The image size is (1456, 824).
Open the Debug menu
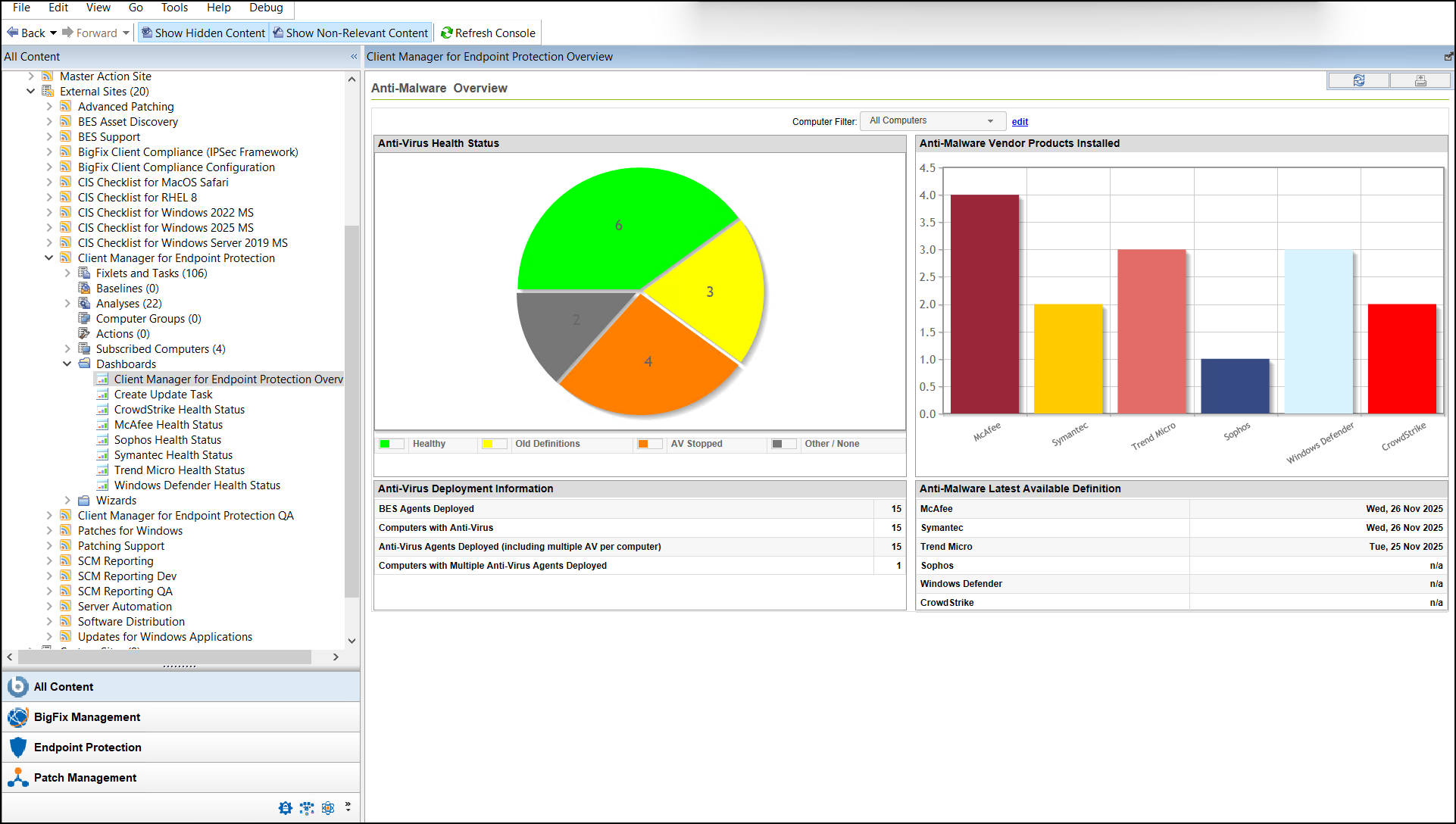click(266, 8)
